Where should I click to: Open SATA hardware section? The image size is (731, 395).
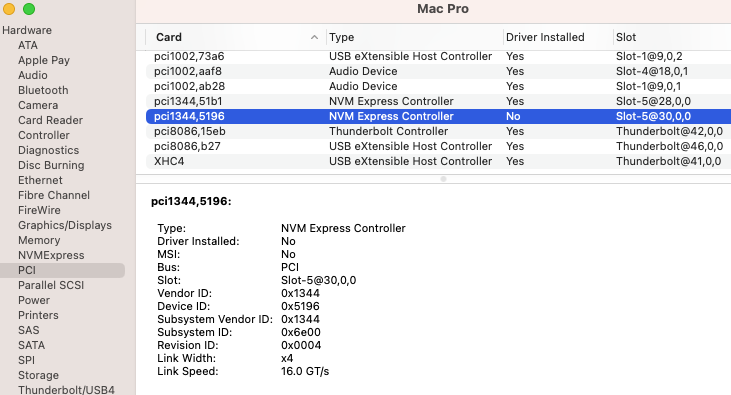(31, 345)
